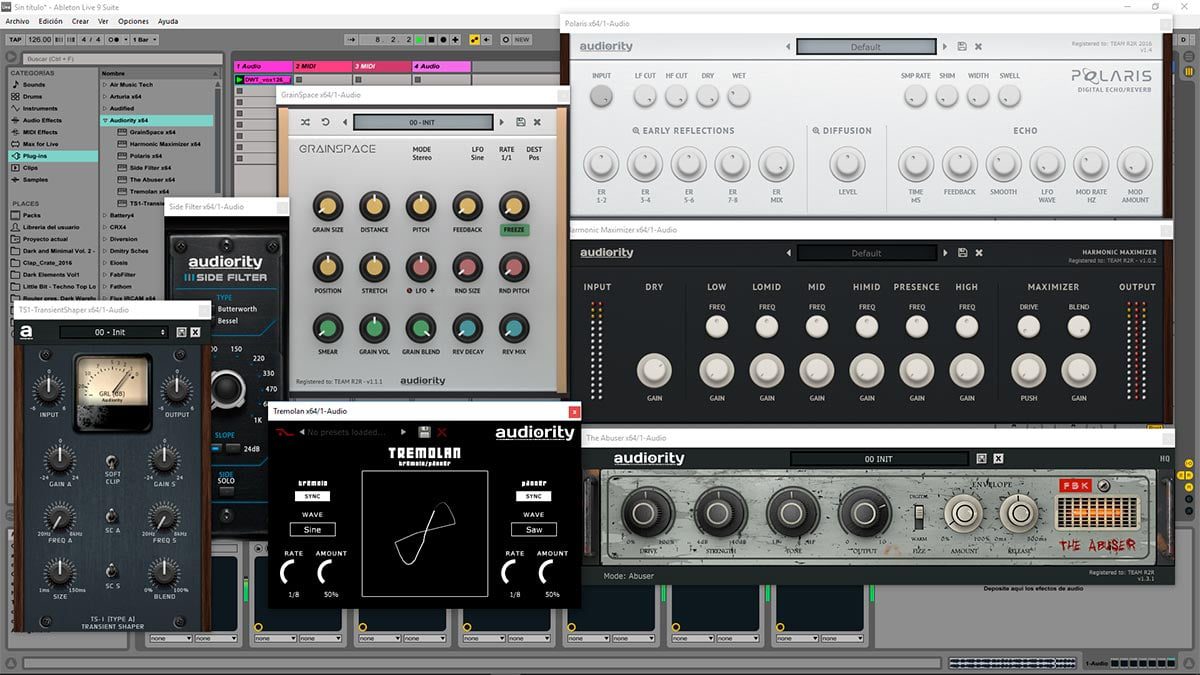The height and width of the screenshot is (675, 1200).
Task: Click the 126.00 tempo field
Action: (40, 40)
